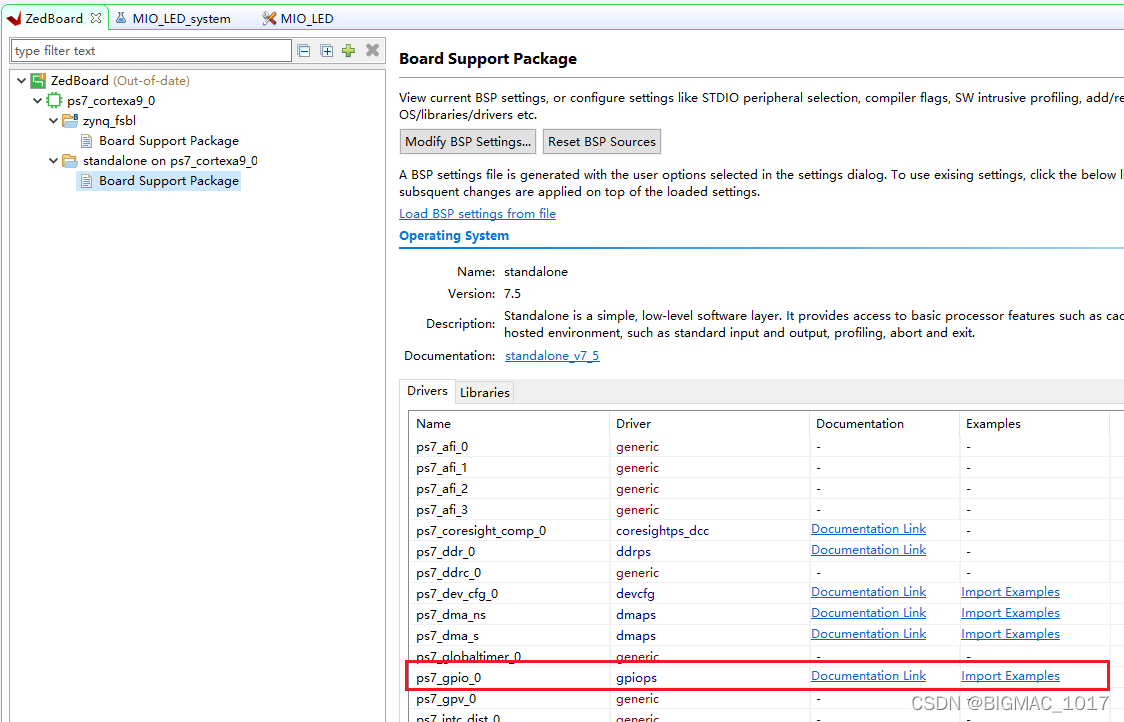Close the ZedBoard editor tab

(96, 18)
